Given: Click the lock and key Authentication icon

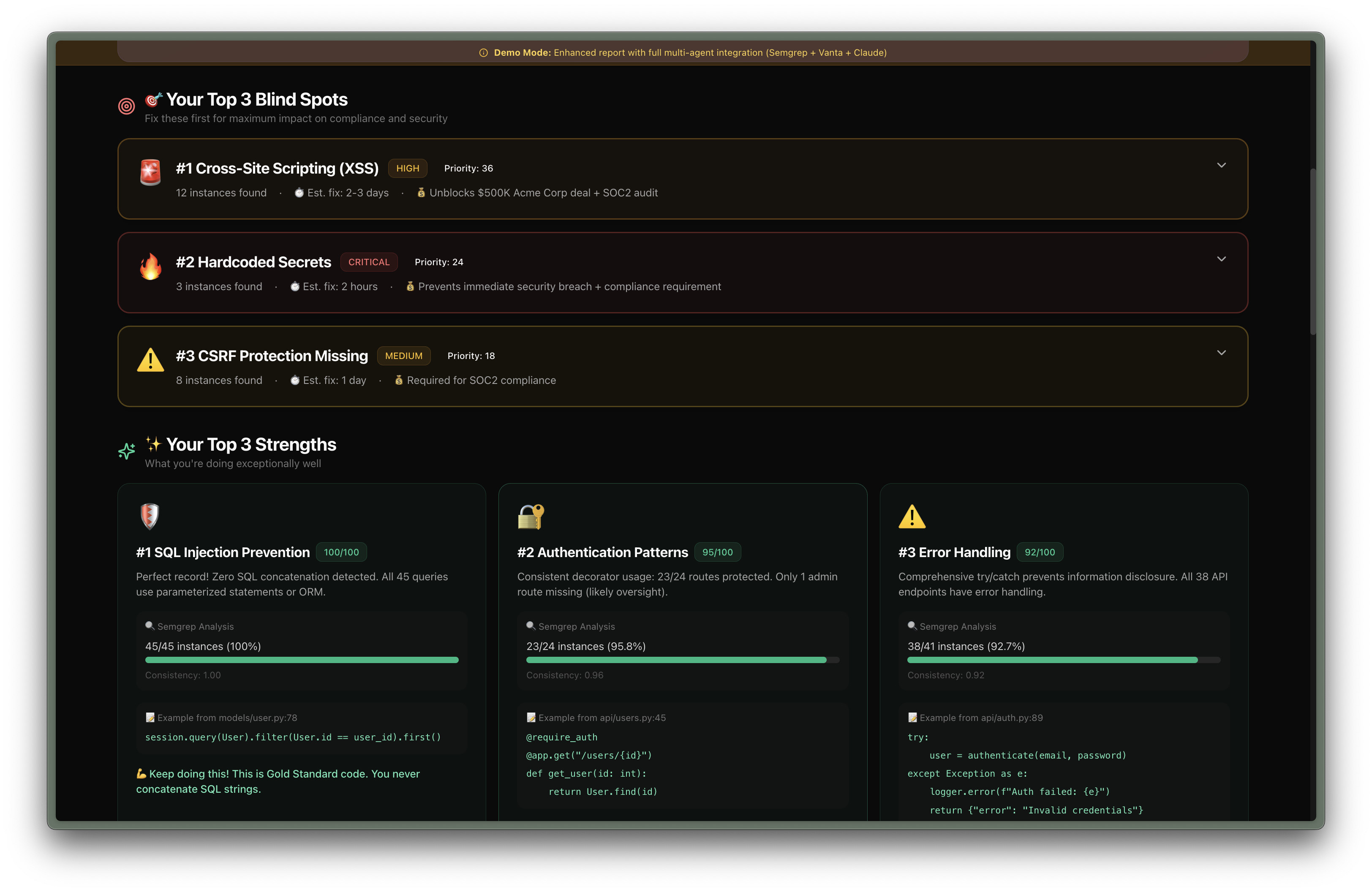Looking at the screenshot, I should 531,516.
